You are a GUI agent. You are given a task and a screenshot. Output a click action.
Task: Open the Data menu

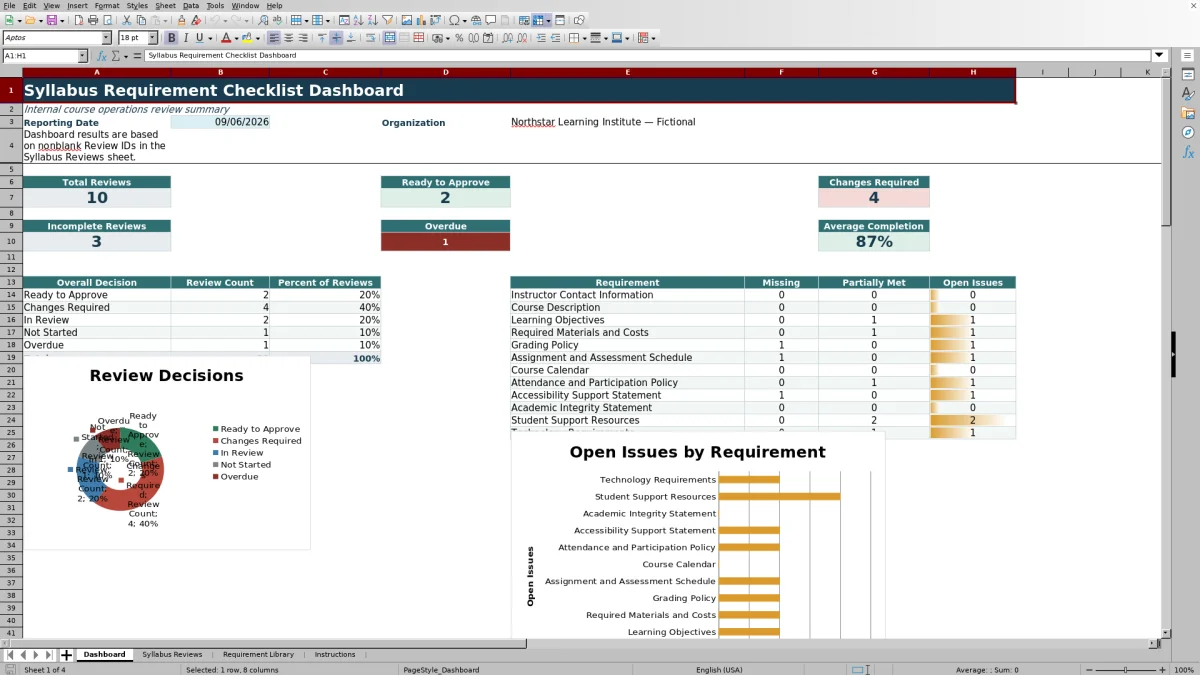point(190,5)
